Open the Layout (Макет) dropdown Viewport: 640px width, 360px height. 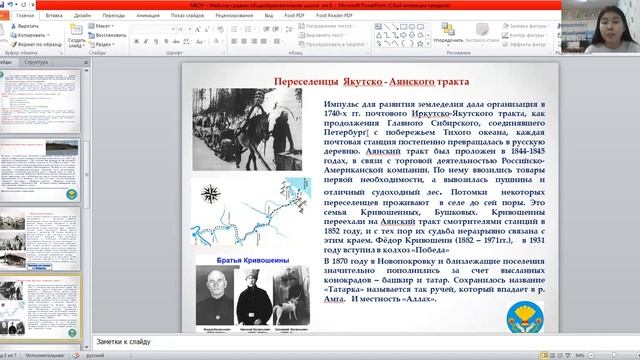point(100,26)
